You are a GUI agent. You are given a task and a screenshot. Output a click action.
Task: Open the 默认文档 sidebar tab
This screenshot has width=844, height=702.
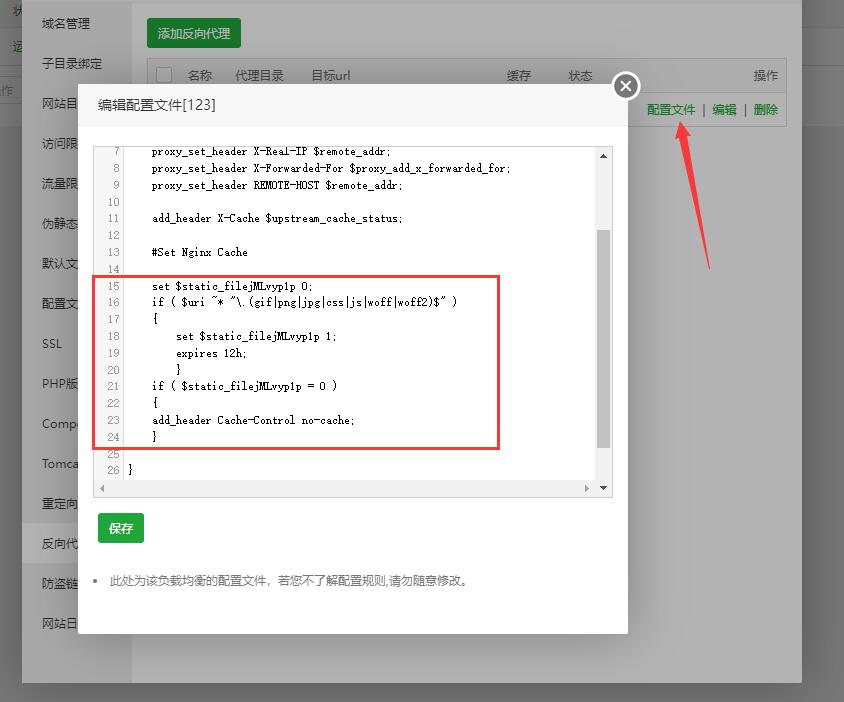point(59,263)
